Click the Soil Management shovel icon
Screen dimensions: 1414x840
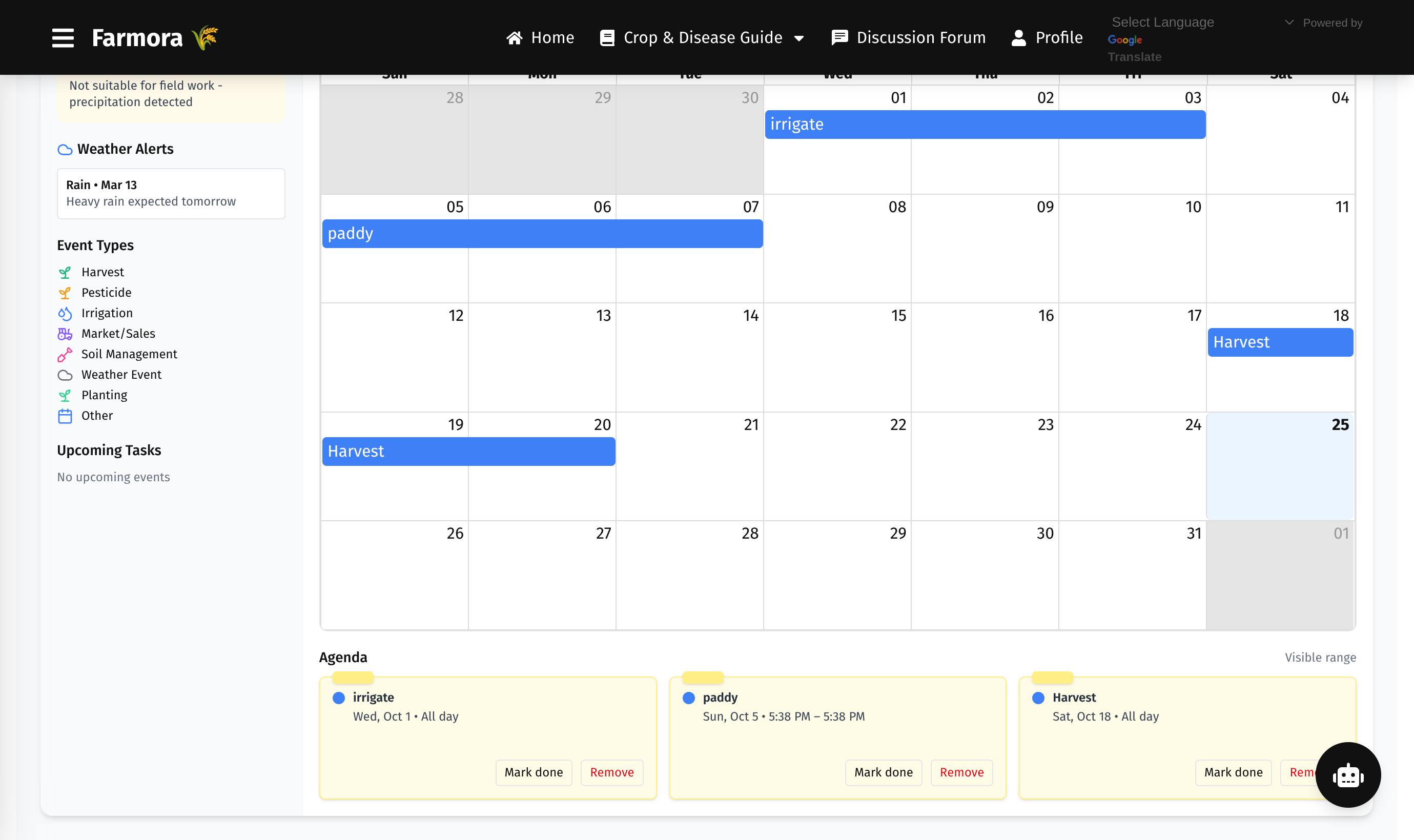pyautogui.click(x=65, y=354)
